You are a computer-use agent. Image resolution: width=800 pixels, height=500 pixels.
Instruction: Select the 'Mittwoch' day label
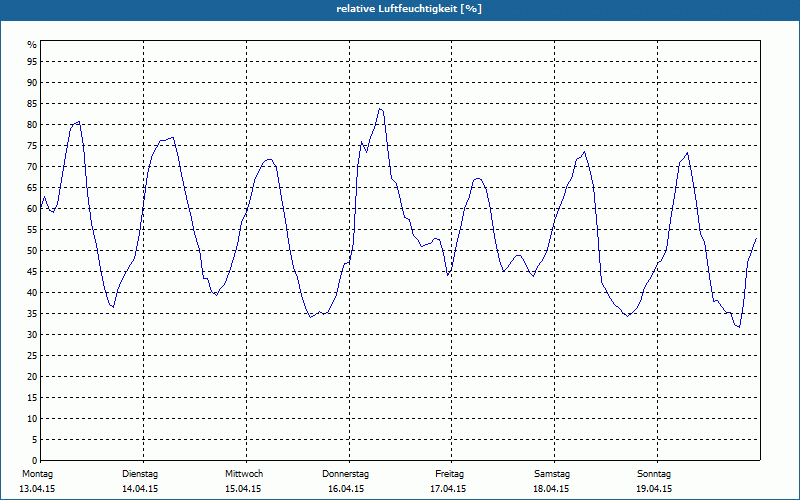pyautogui.click(x=244, y=474)
